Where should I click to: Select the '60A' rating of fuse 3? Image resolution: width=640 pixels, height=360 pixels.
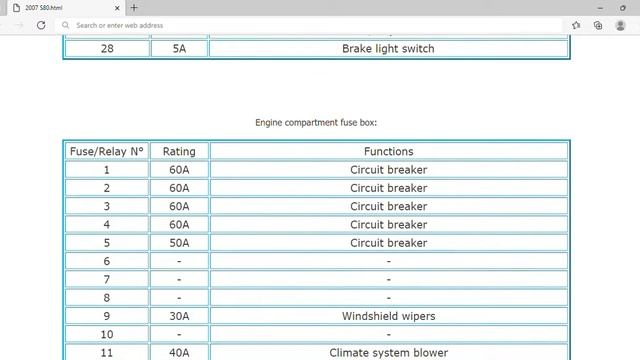[179, 207]
